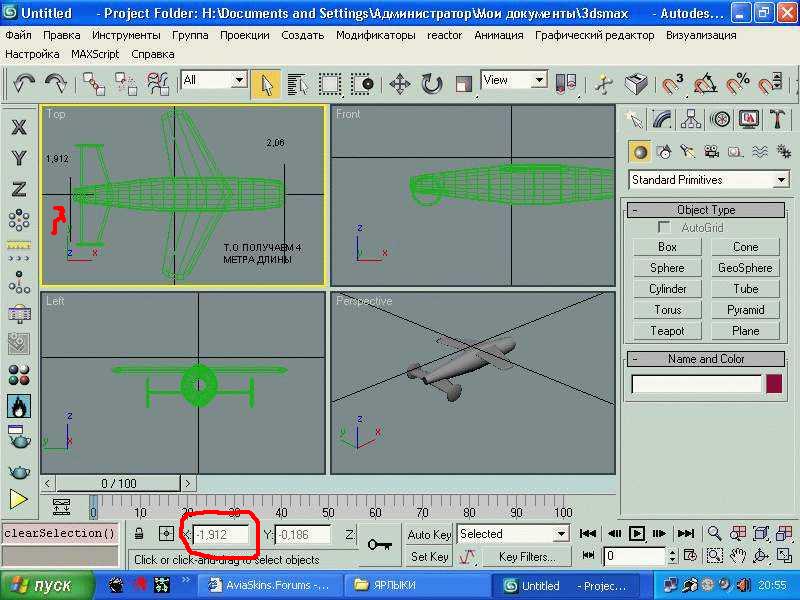
Task: Open the Modify command panel tab
Action: click(x=662, y=119)
